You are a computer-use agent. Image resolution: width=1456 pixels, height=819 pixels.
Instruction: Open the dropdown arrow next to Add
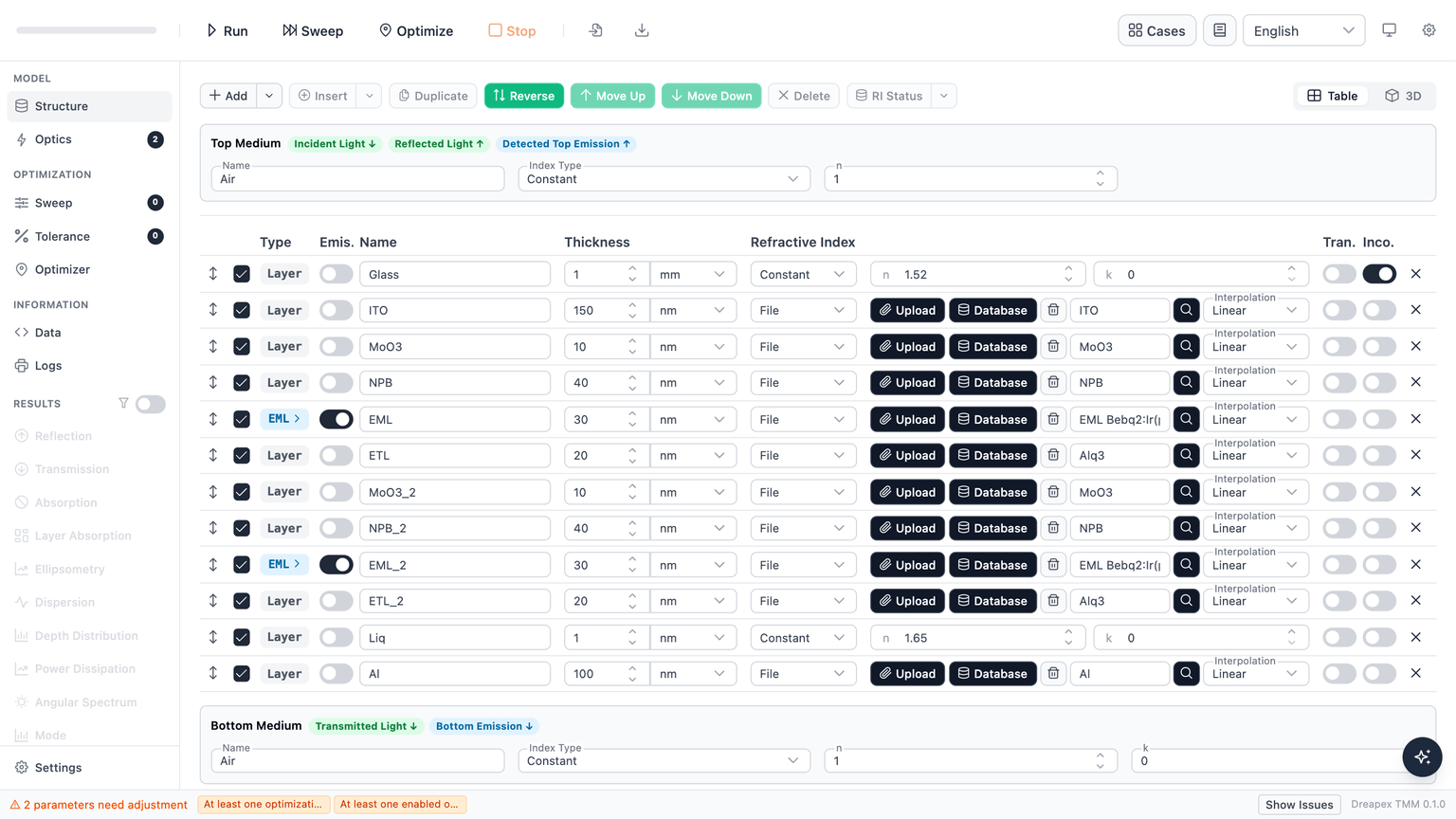(269, 96)
